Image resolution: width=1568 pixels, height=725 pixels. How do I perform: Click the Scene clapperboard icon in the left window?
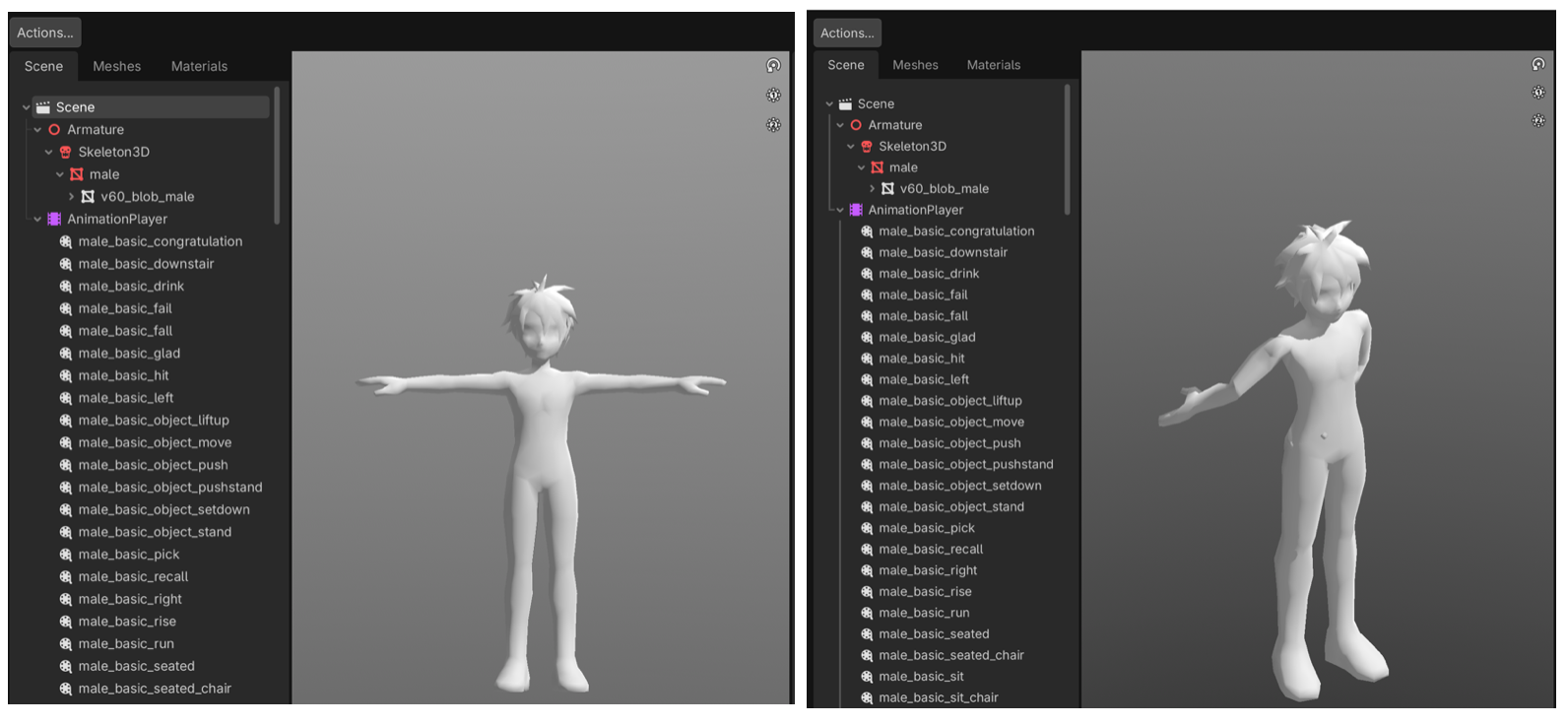click(42, 107)
